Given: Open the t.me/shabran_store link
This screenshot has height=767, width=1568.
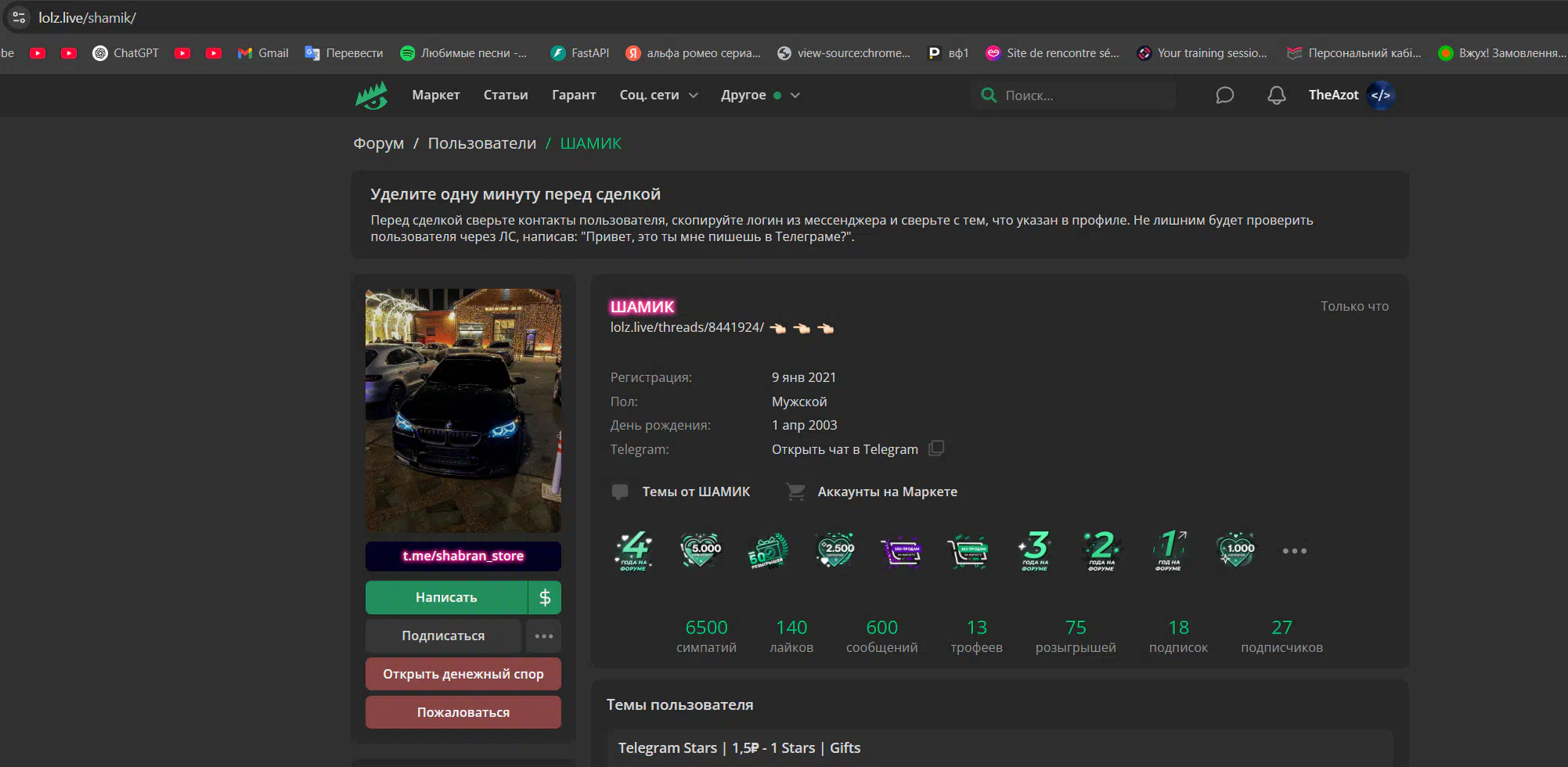Looking at the screenshot, I should [463, 556].
